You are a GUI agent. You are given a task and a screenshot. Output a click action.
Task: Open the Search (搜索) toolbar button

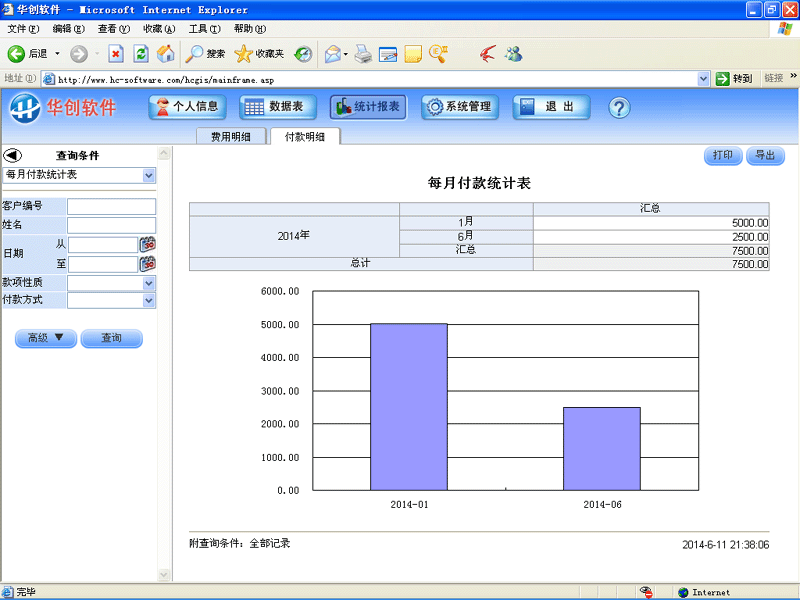click(x=205, y=54)
